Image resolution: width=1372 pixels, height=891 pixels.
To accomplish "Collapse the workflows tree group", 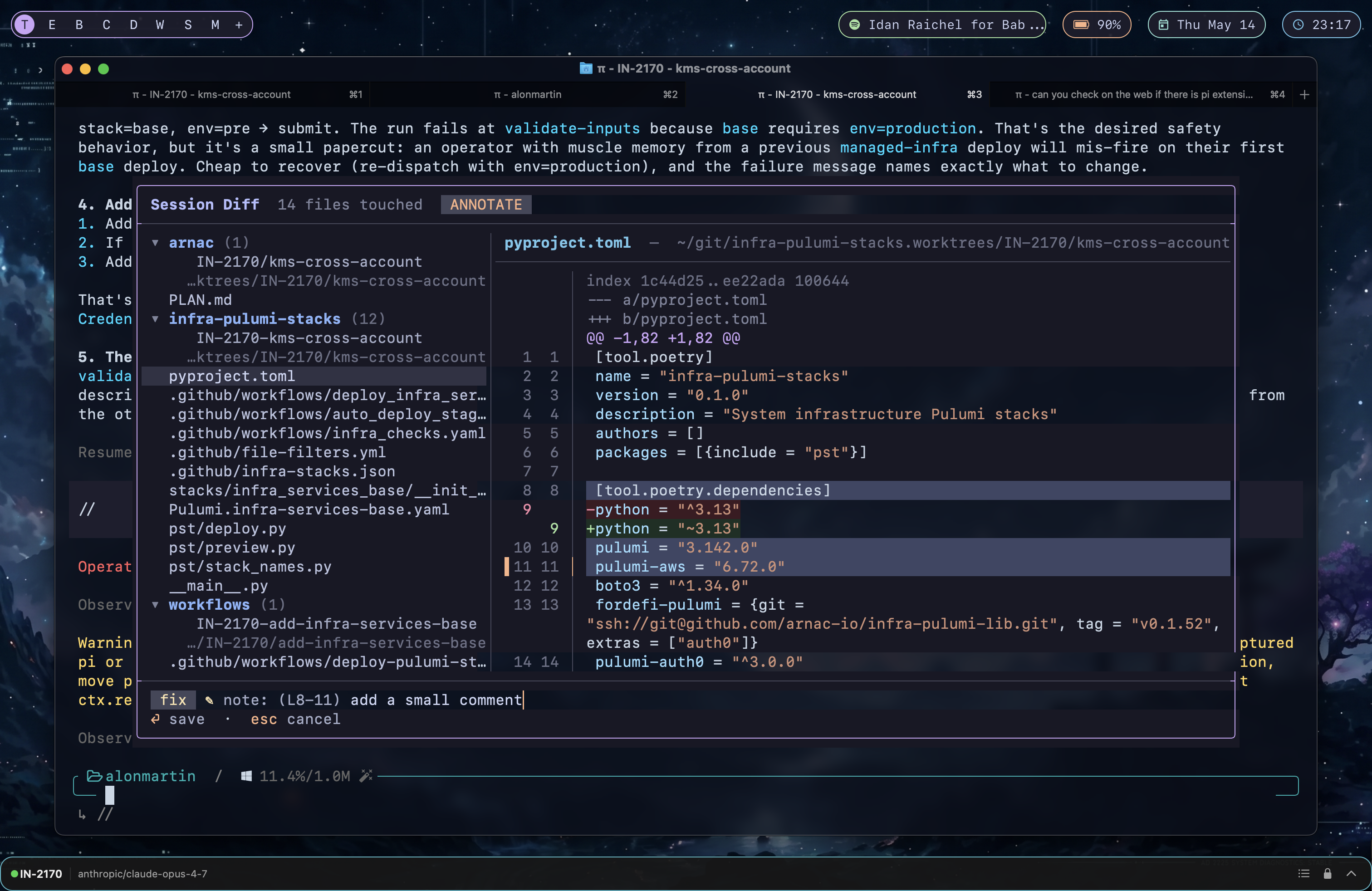I will tap(155, 605).
